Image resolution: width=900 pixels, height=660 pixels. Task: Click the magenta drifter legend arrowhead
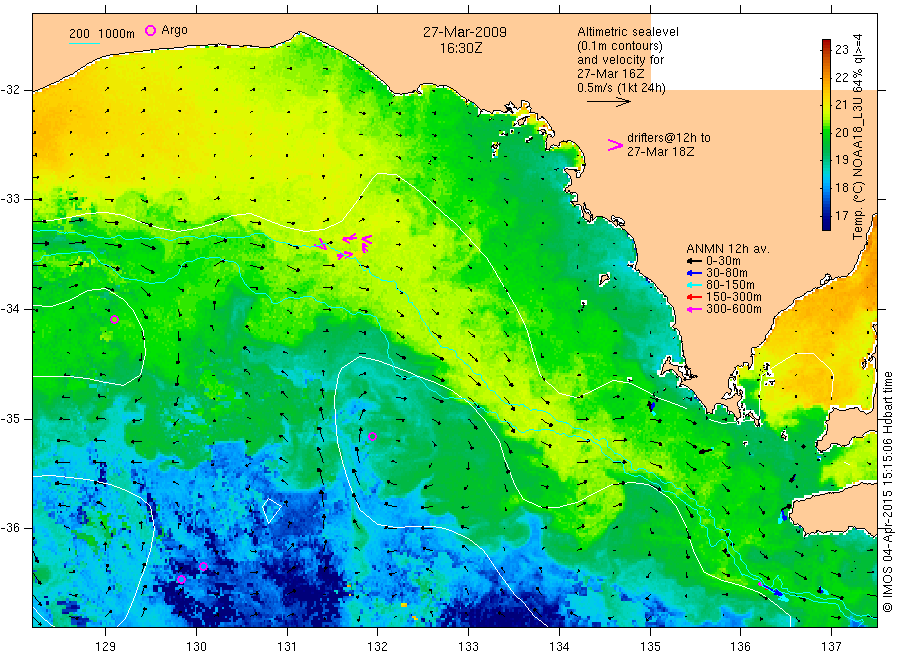[x=615, y=145]
